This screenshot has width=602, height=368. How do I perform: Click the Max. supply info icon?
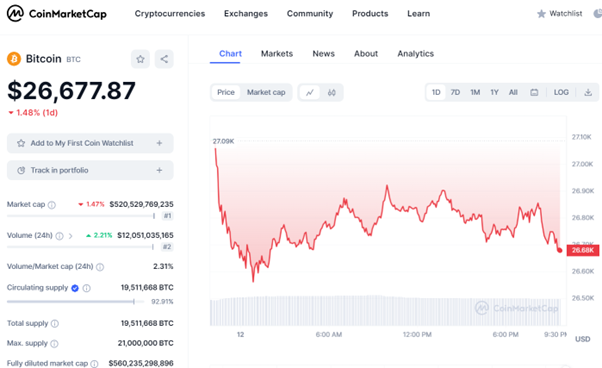coord(54,343)
